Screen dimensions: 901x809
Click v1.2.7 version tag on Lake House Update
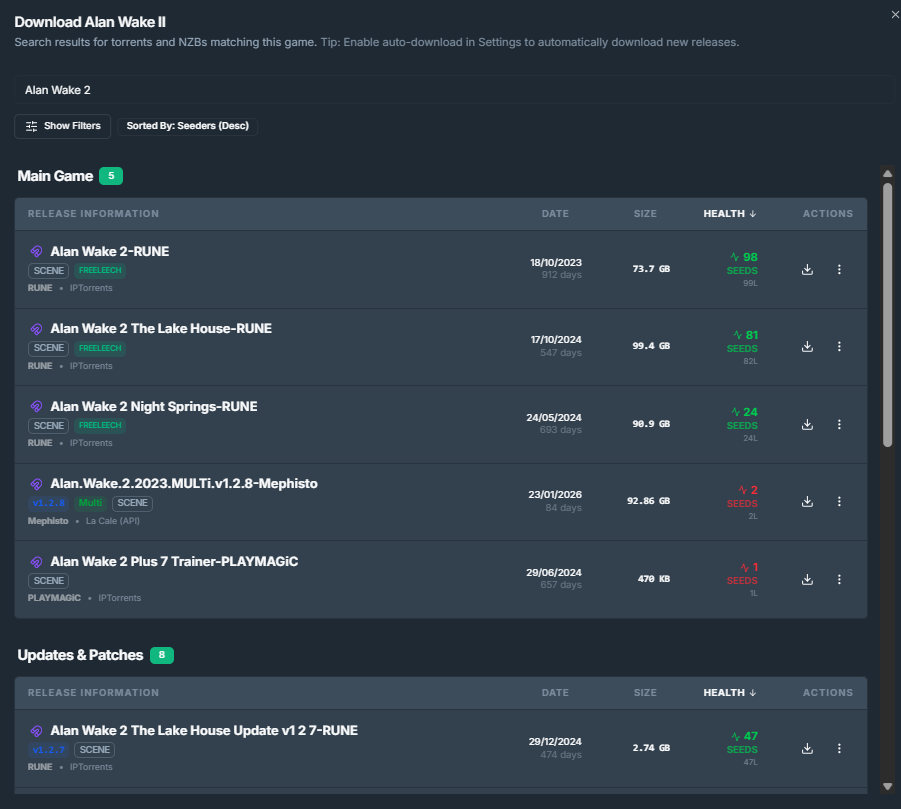click(48, 750)
